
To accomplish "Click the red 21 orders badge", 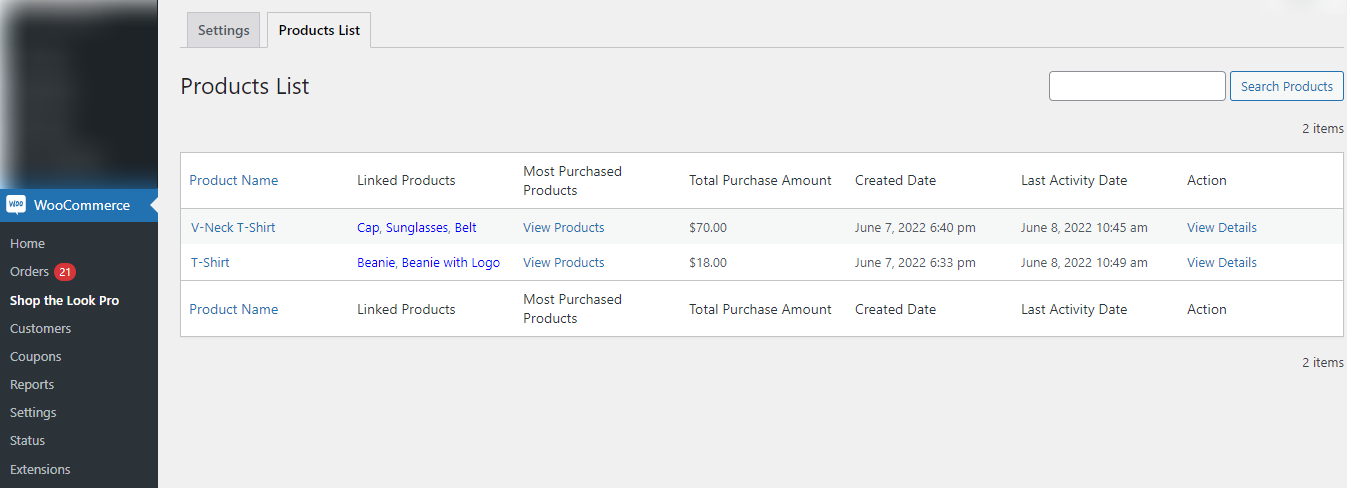I will [x=65, y=271].
